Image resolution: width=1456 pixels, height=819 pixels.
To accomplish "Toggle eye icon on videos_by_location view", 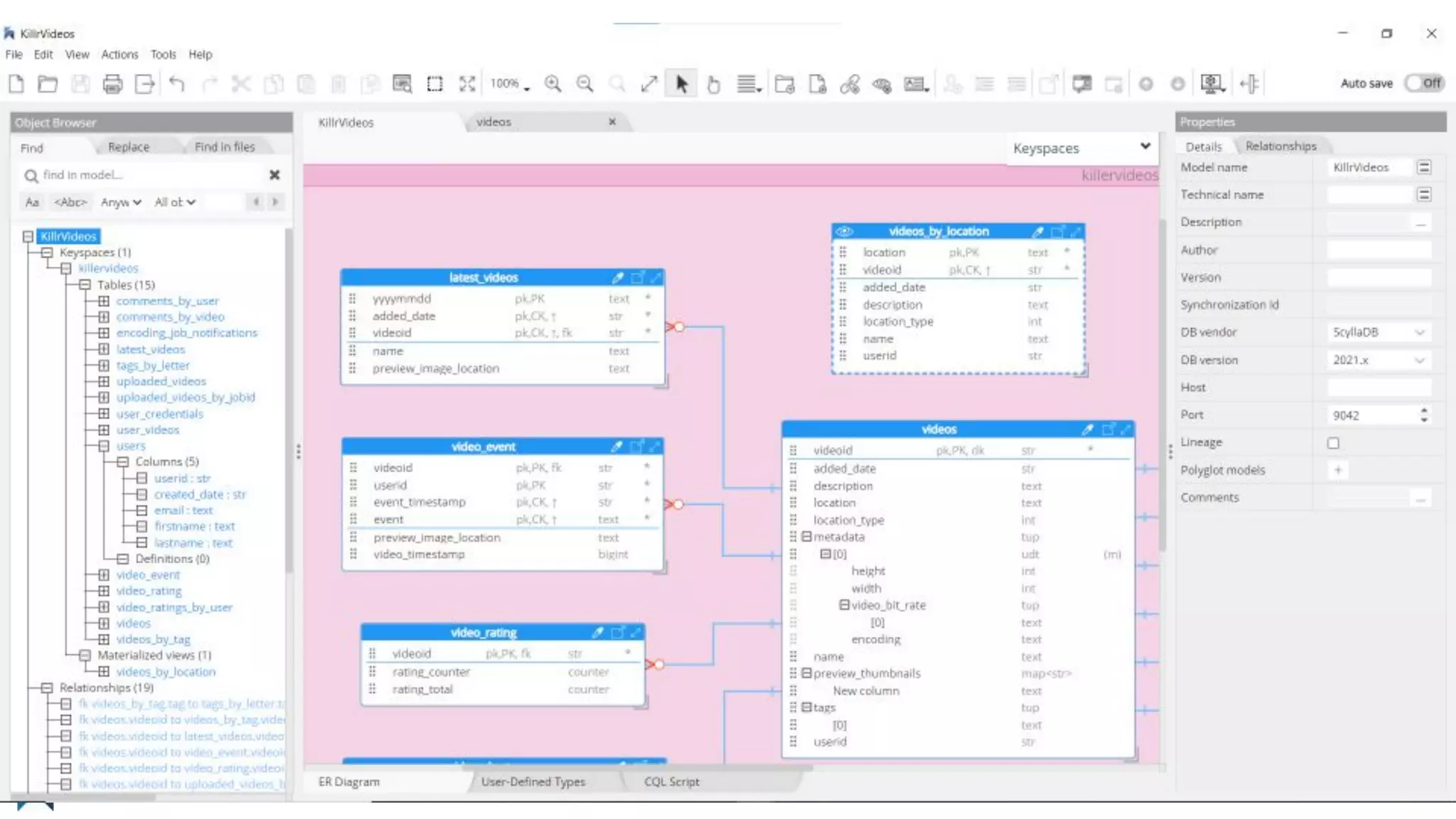I will [x=844, y=232].
